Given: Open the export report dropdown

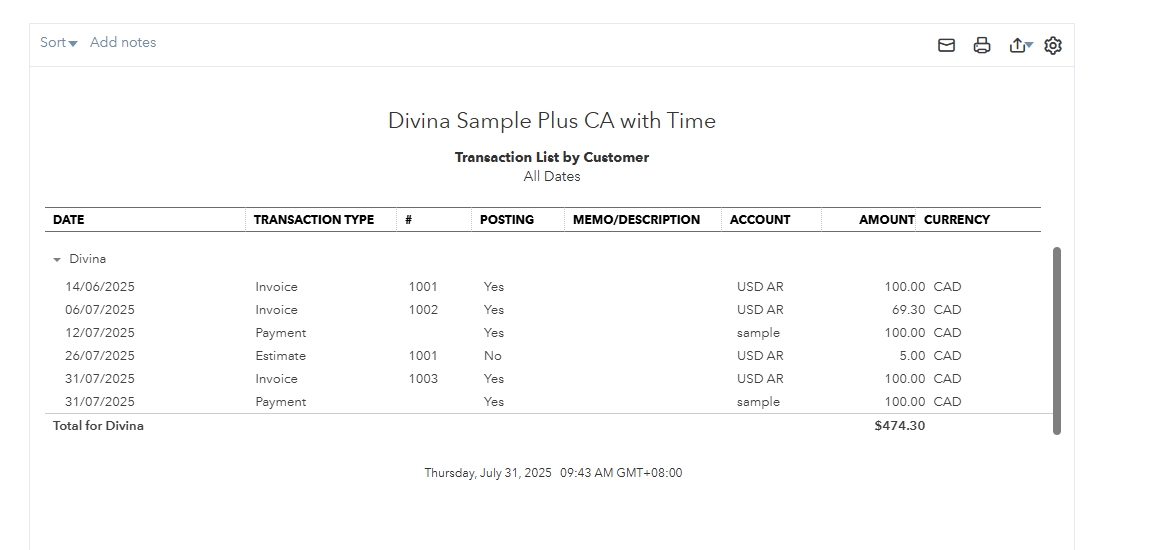Looking at the screenshot, I should pyautogui.click(x=1021, y=46).
